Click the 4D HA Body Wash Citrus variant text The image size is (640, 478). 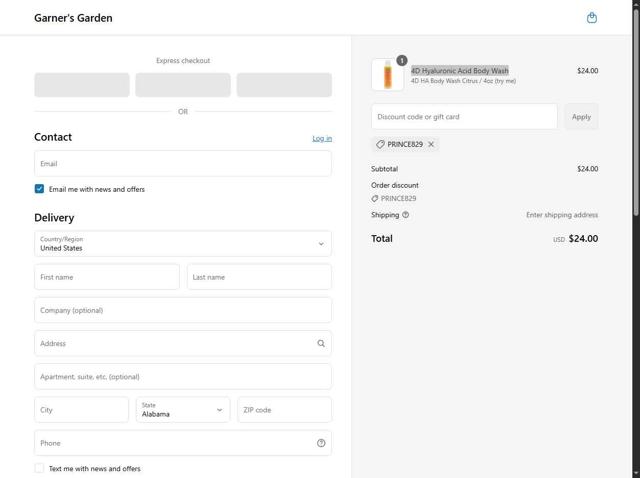tap(463, 81)
